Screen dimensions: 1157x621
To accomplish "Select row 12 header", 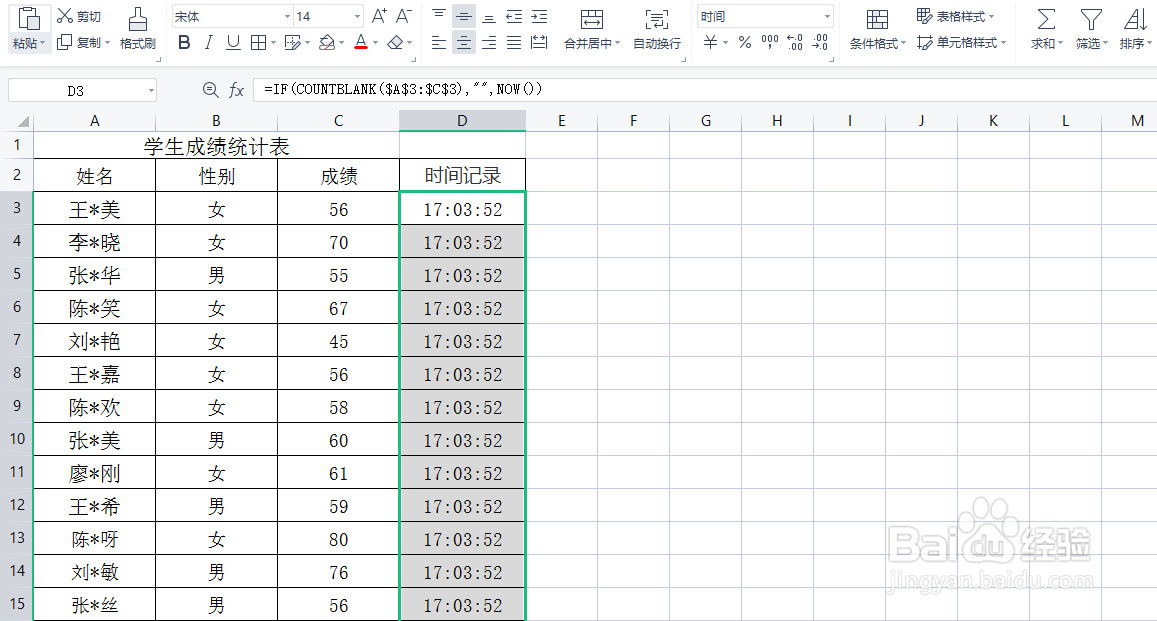I will point(16,505).
